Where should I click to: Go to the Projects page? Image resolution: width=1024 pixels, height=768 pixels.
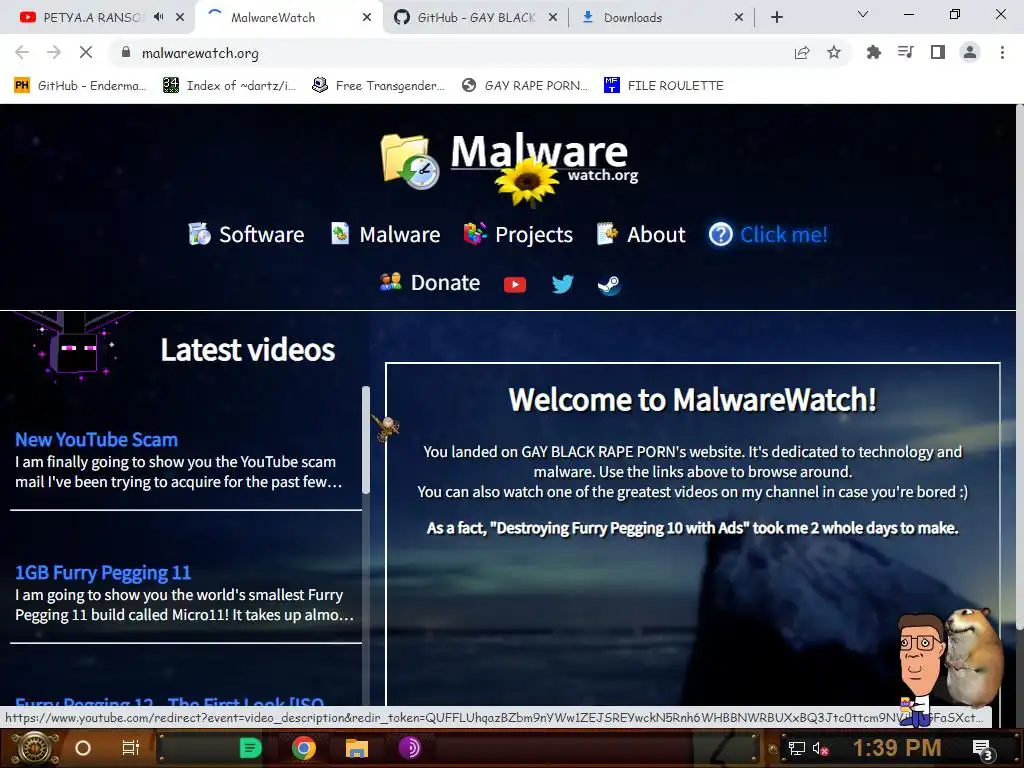pyautogui.click(x=534, y=234)
